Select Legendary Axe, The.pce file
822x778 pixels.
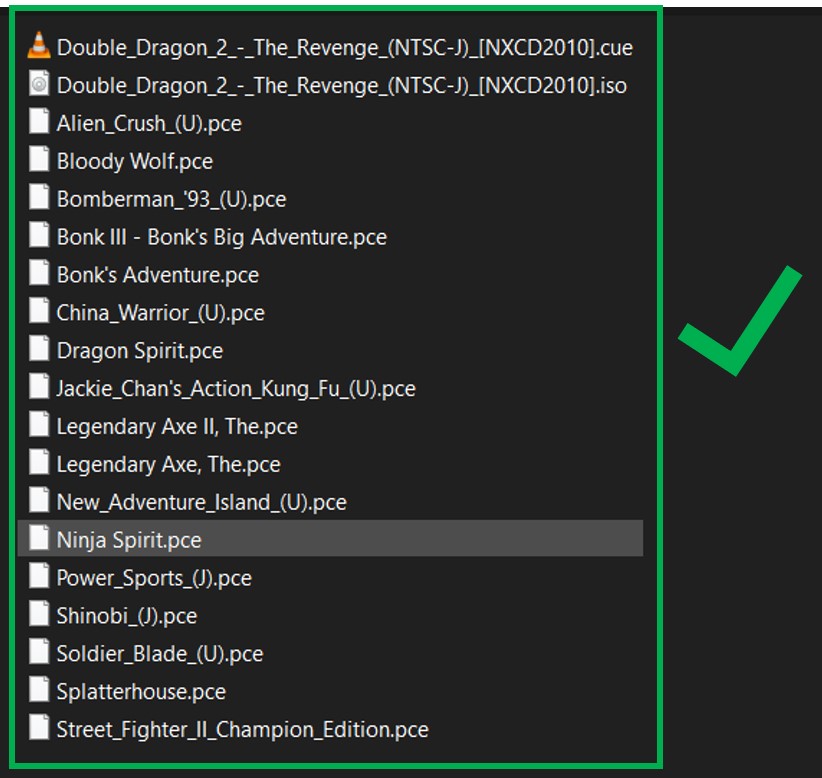click(x=168, y=465)
